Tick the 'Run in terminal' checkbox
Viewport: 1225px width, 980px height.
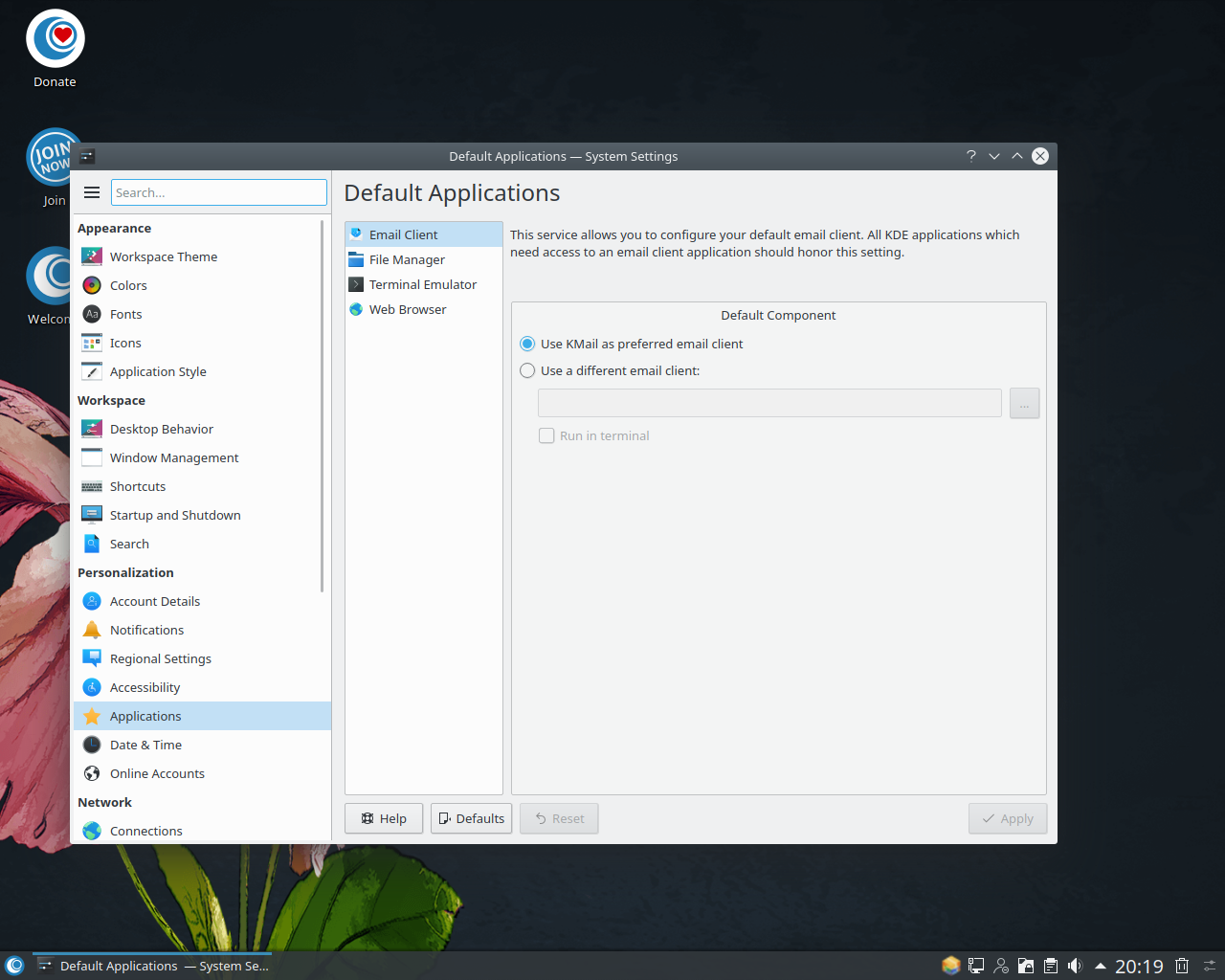coord(546,435)
